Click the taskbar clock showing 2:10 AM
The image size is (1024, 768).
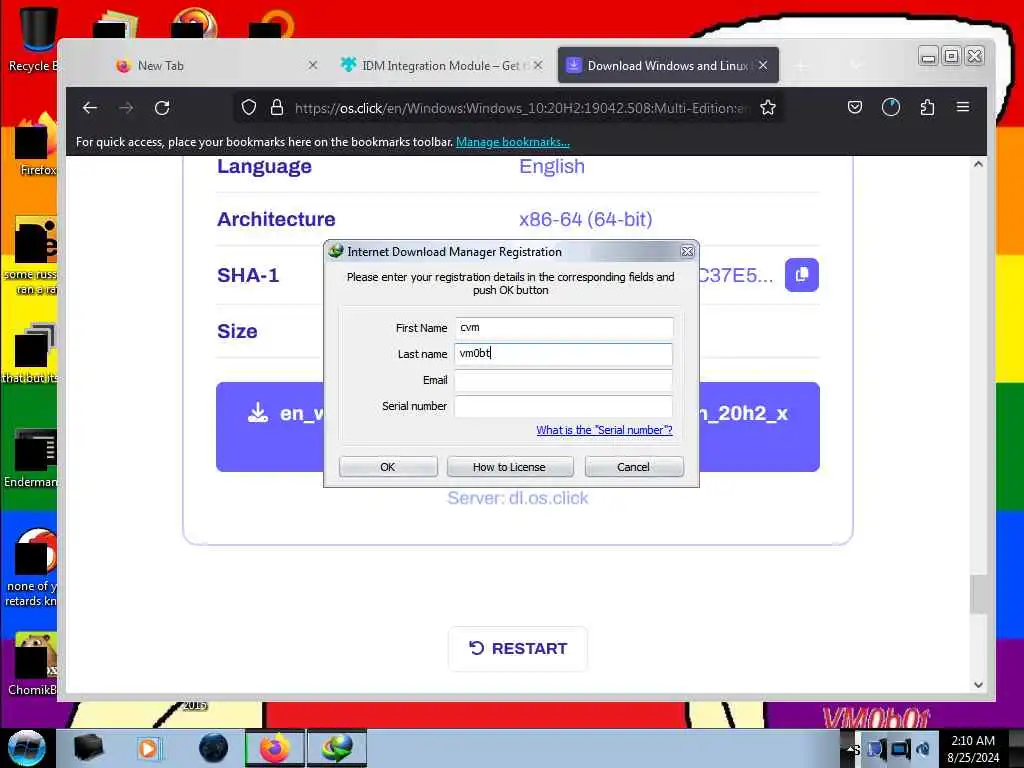click(x=973, y=748)
